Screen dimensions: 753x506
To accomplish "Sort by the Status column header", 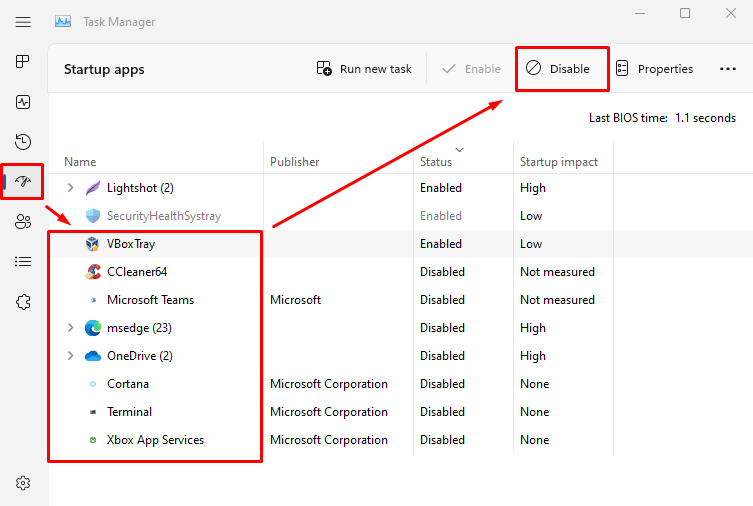I will 436,162.
